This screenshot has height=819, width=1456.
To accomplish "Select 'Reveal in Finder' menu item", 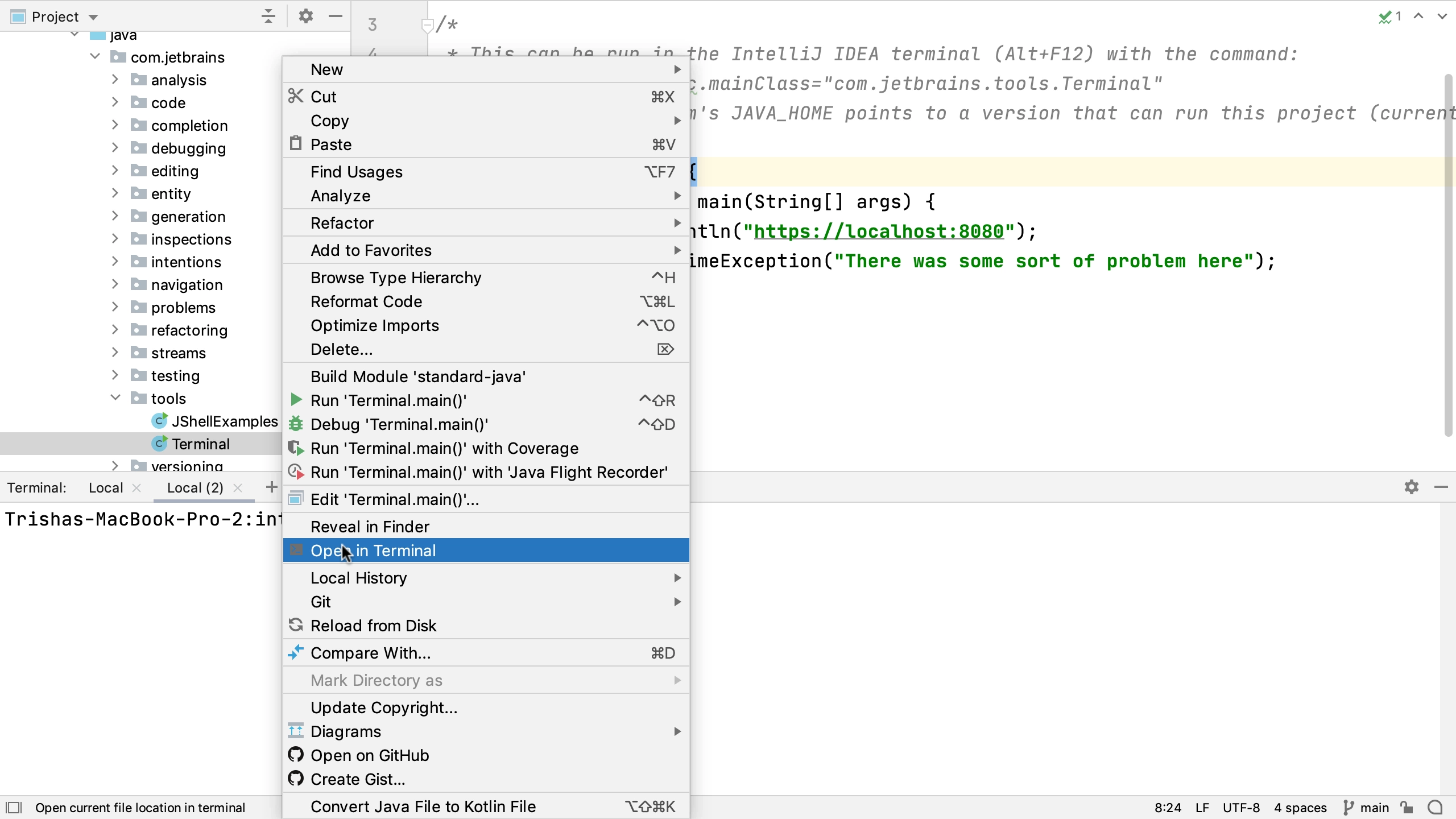I will point(371,527).
